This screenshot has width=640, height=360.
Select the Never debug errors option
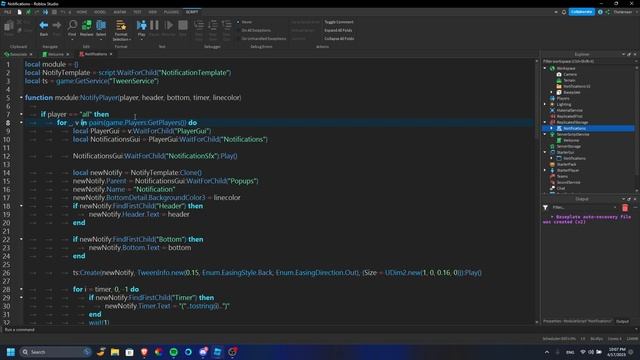pos(244,22)
